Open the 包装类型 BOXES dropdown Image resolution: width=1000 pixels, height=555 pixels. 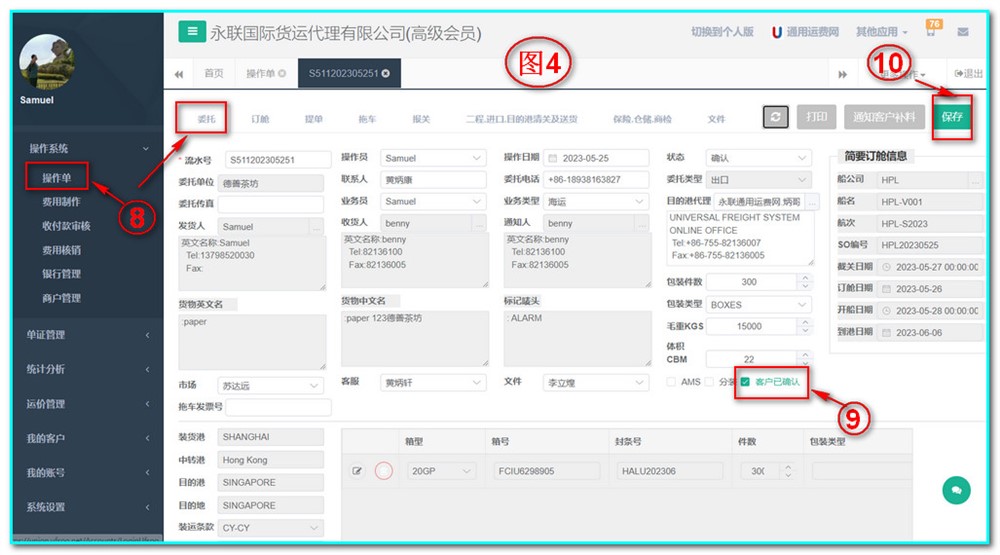click(758, 305)
